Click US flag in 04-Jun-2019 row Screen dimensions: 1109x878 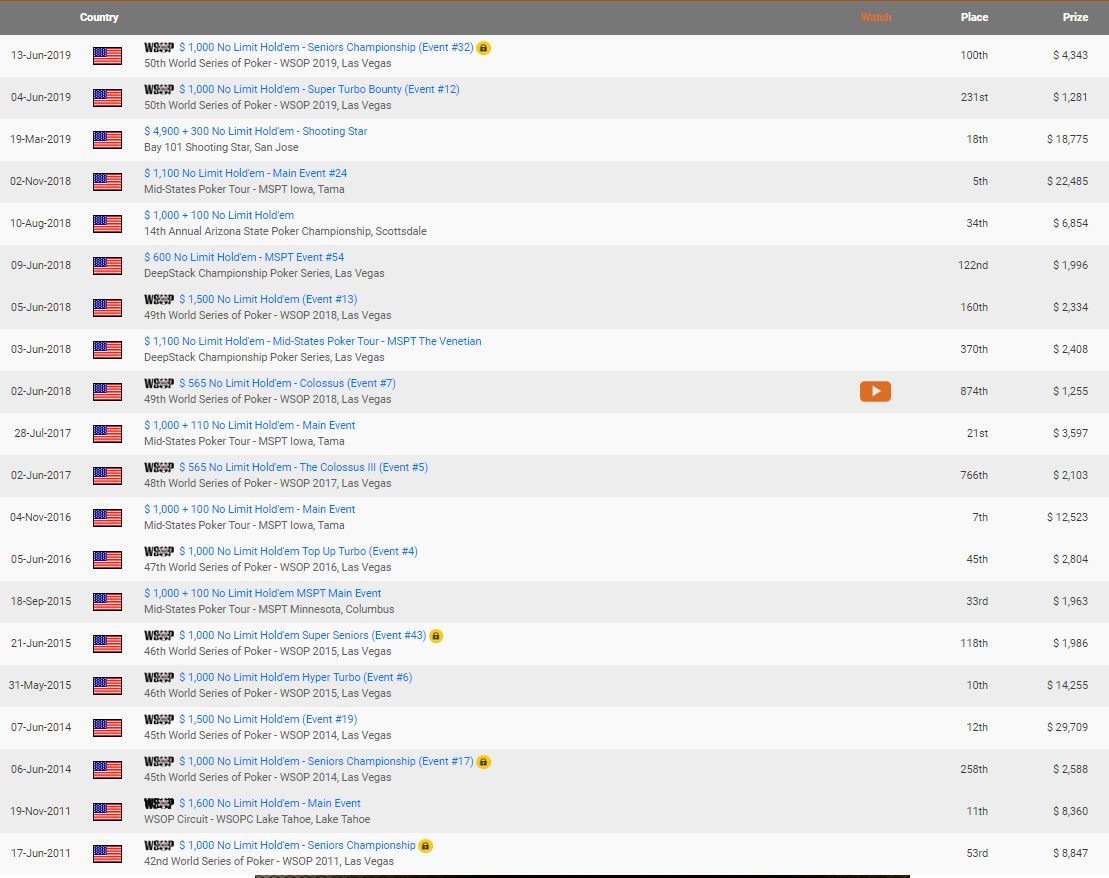108,98
